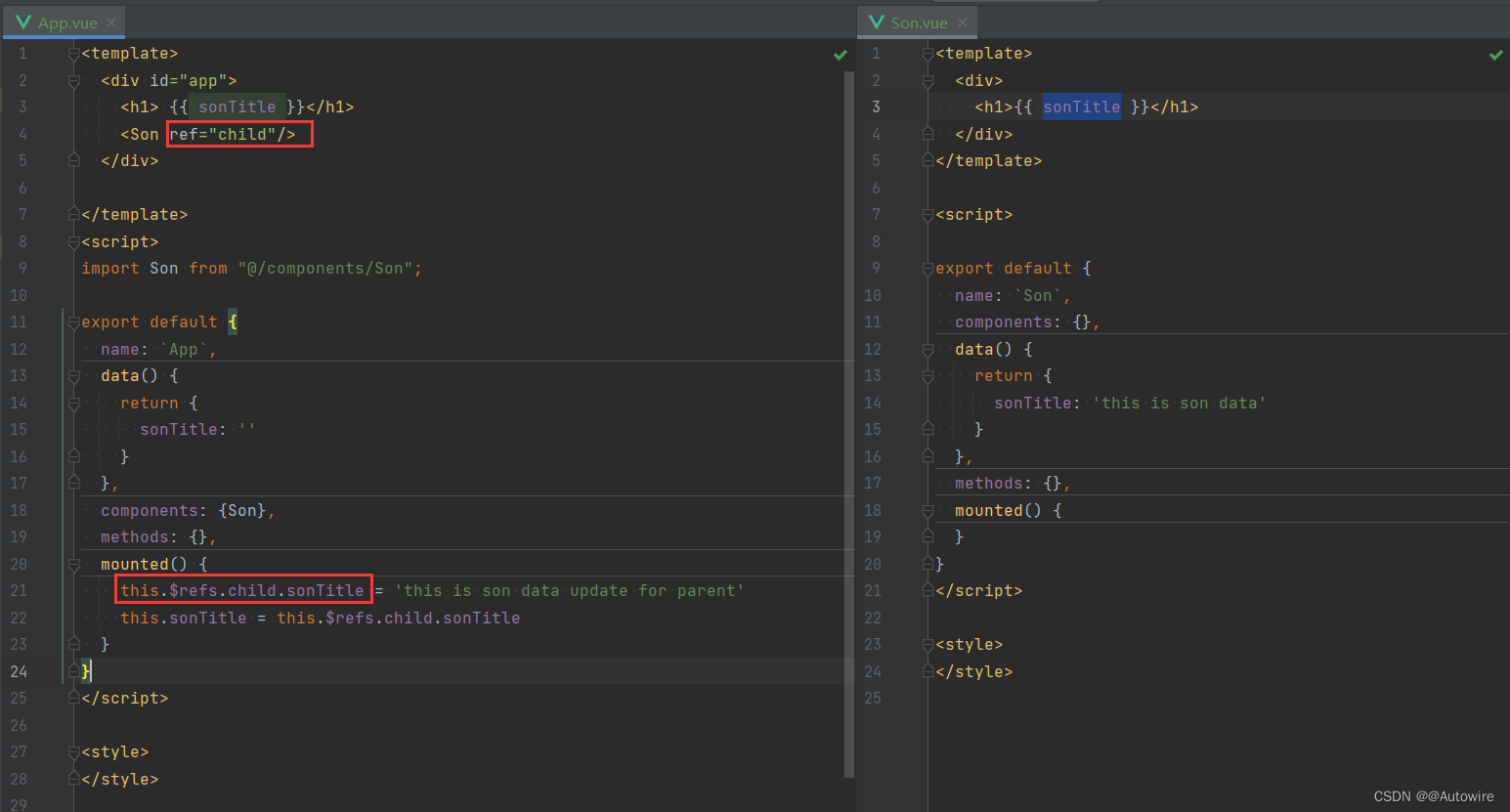The image size is (1510, 812).
Task: Collapse data() fold in Son.vue line 12
Action: coord(928,350)
